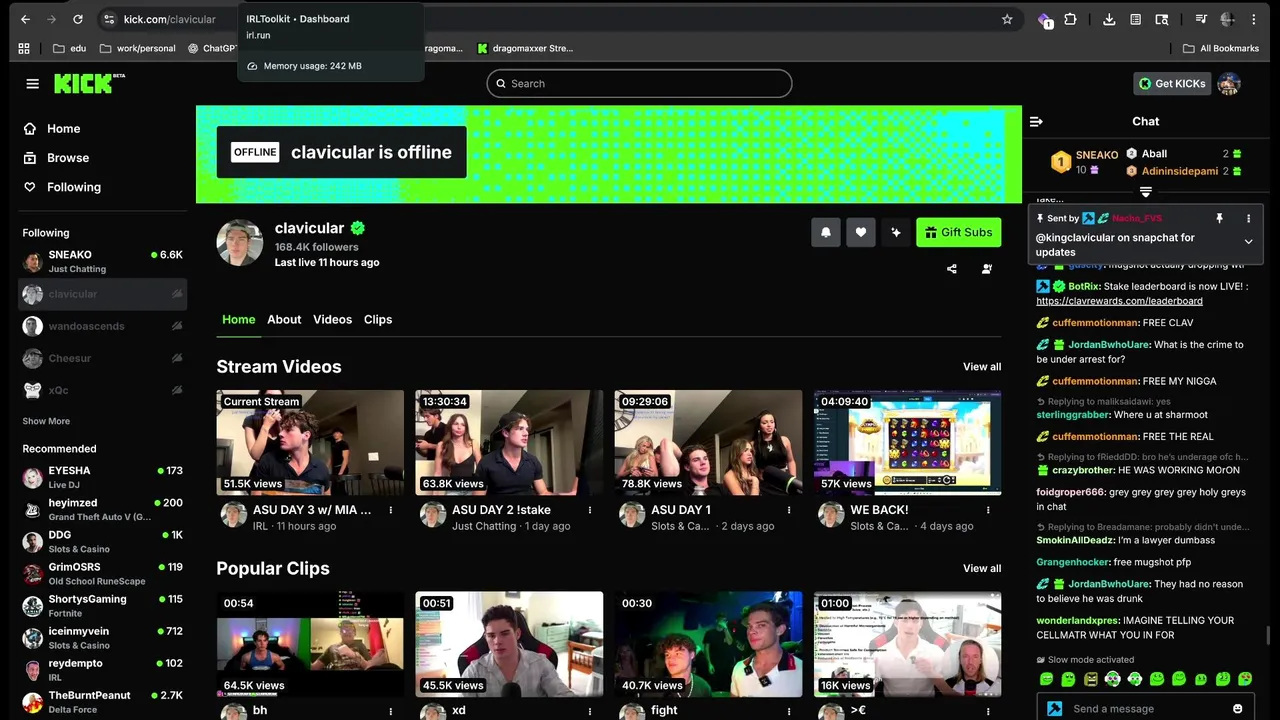
Task: Open pinned message three-dot options
Action: tap(1248, 218)
